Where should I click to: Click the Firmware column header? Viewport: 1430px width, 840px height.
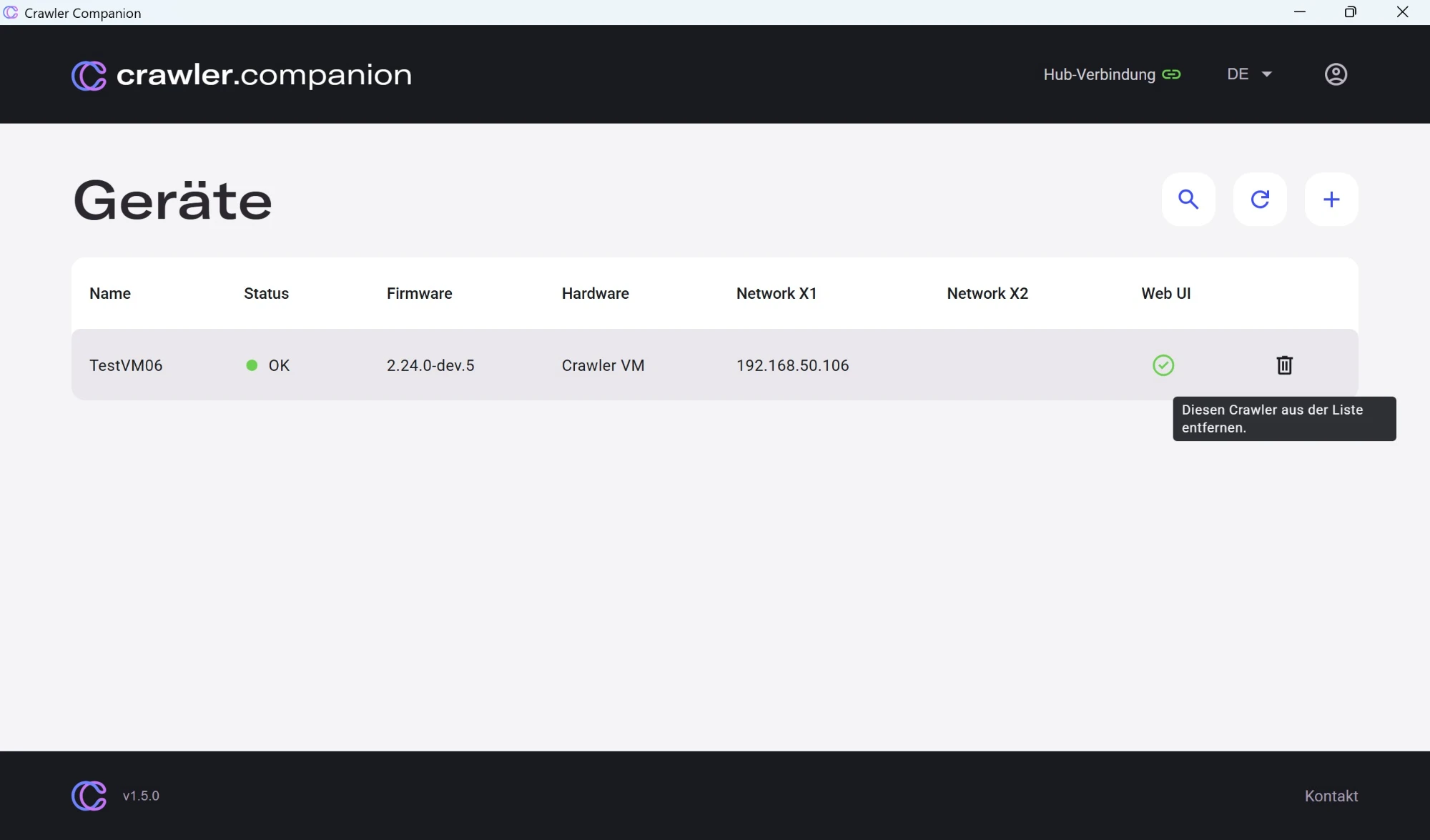[x=419, y=293]
